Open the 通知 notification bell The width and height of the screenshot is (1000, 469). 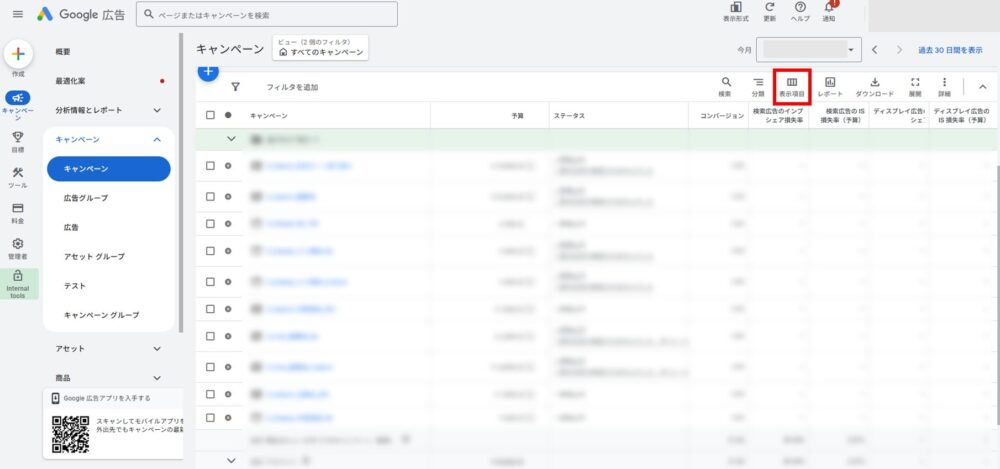coord(828,10)
